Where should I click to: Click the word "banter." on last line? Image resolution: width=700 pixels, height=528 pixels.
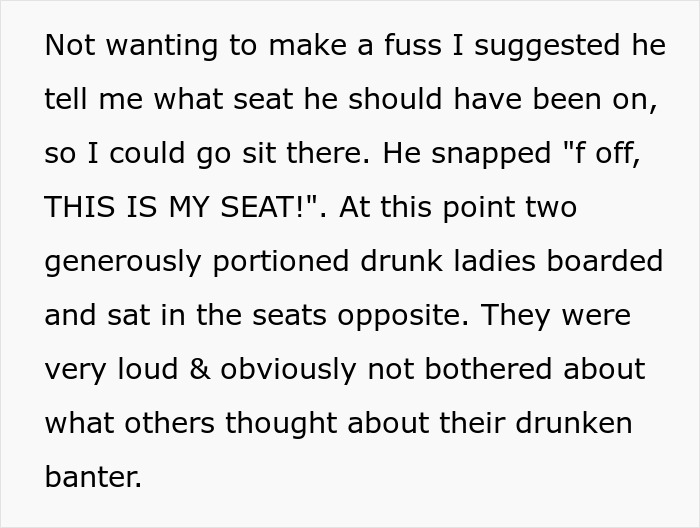point(93,477)
